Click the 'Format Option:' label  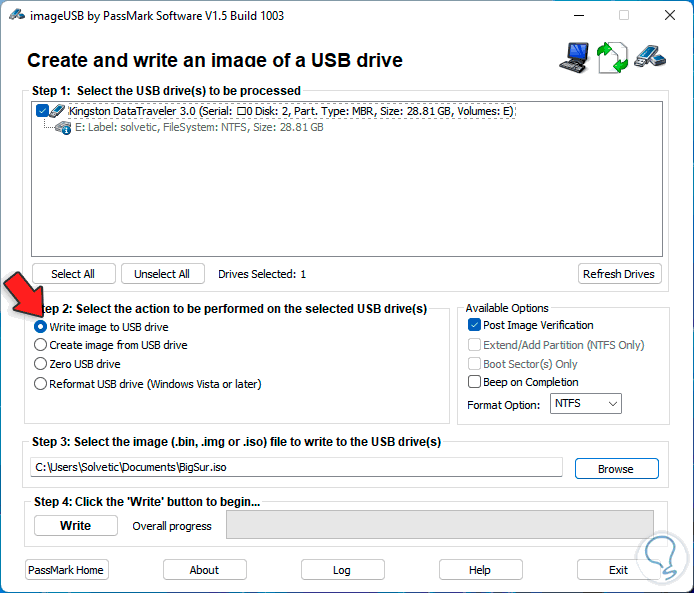coord(504,405)
